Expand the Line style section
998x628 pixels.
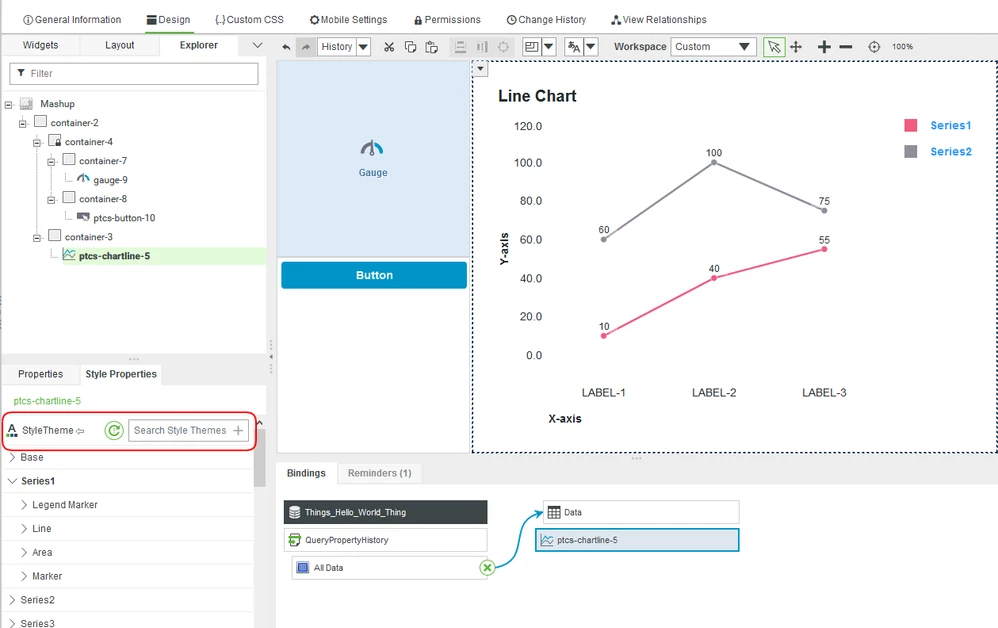24,529
